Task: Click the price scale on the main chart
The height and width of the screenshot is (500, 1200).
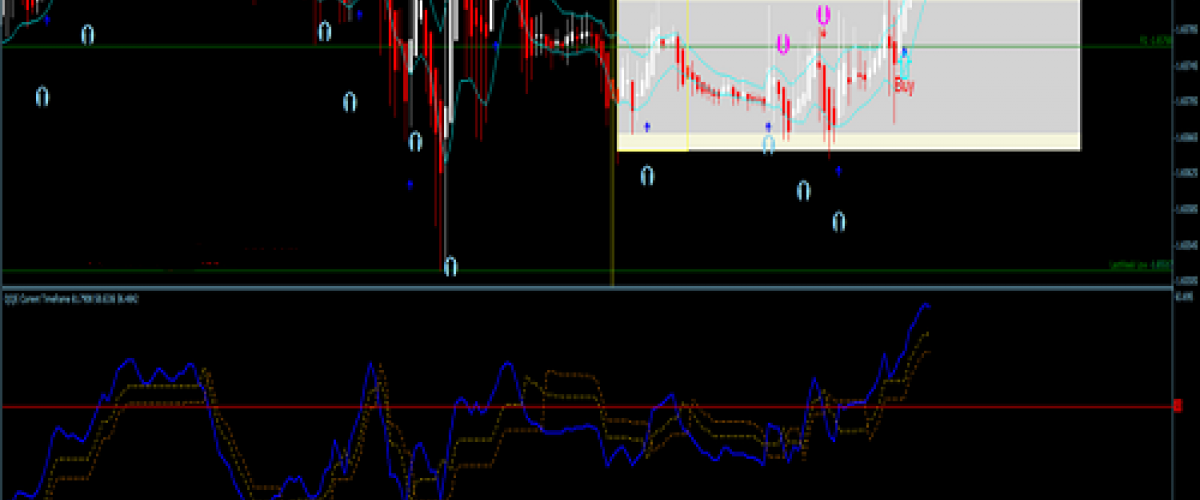Action: tap(1185, 150)
